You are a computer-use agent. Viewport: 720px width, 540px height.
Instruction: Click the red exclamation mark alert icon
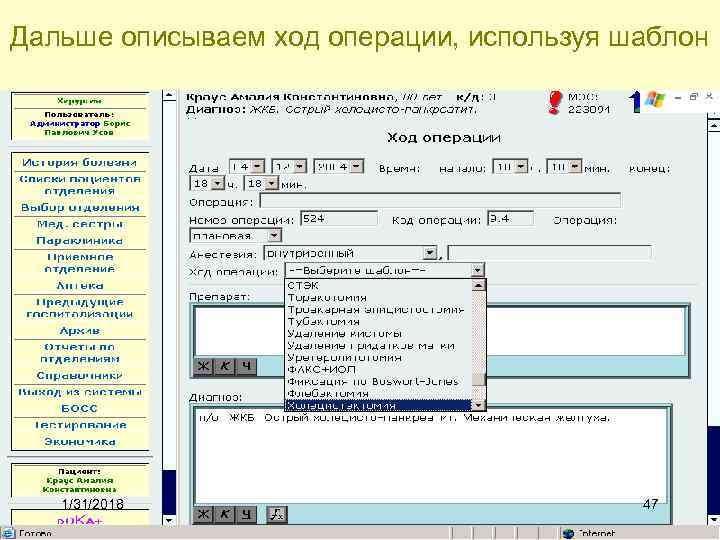pos(555,102)
